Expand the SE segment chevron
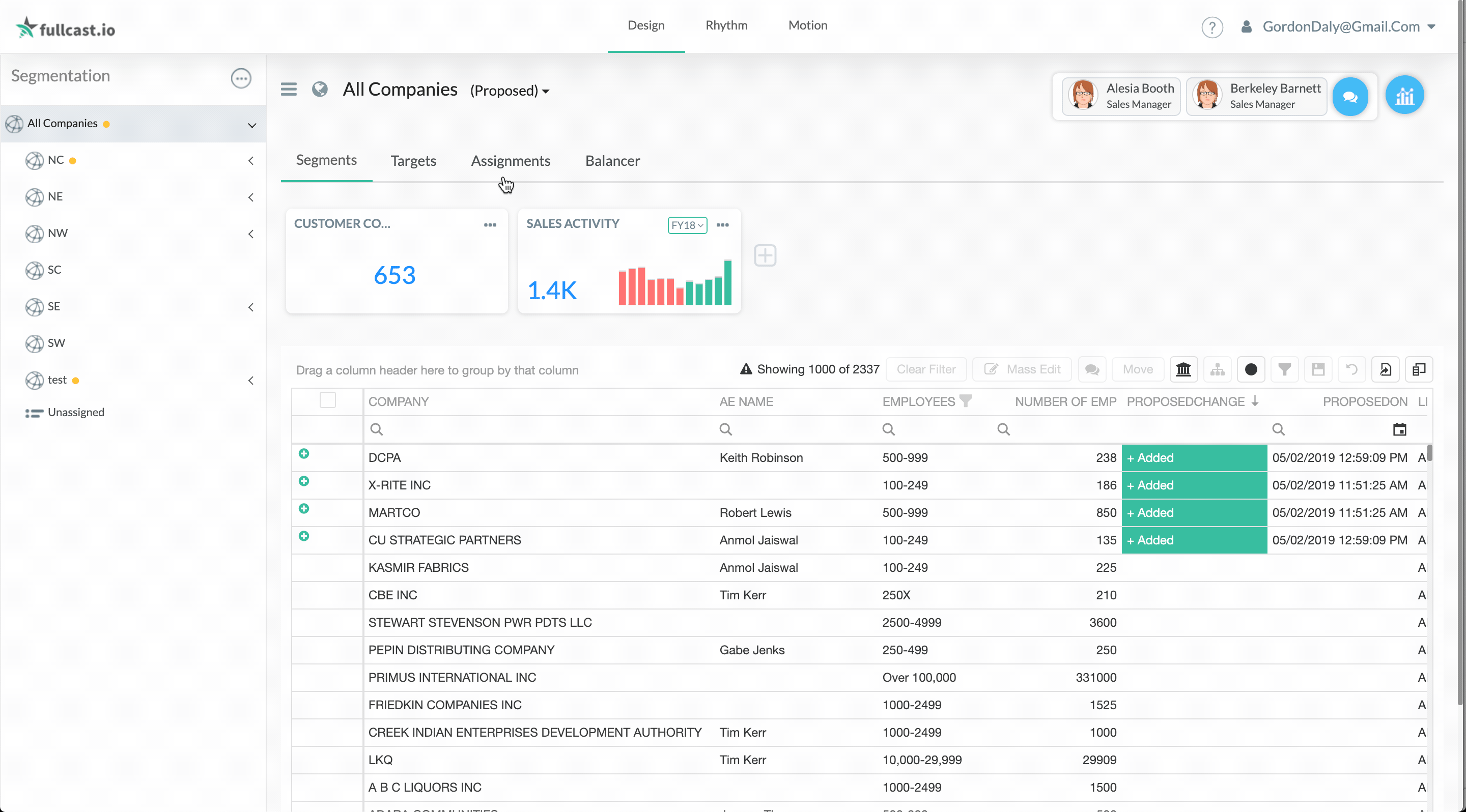The width and height of the screenshot is (1466, 812). (x=251, y=307)
